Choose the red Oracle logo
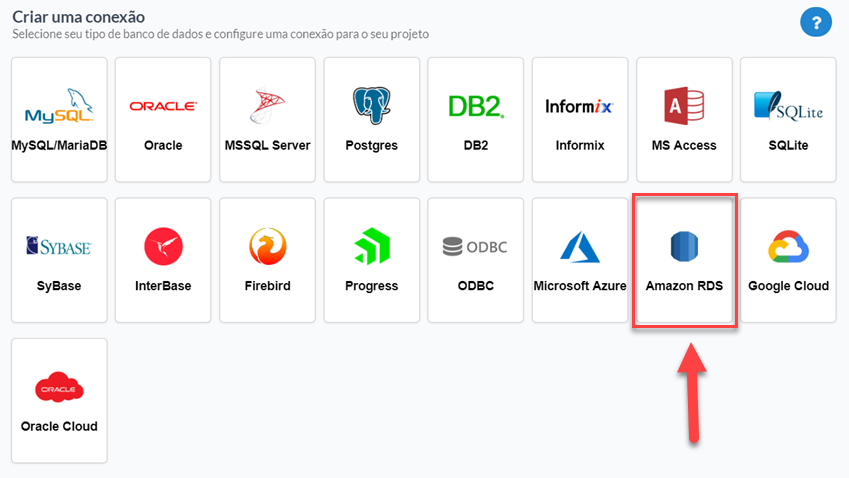 click(x=163, y=106)
